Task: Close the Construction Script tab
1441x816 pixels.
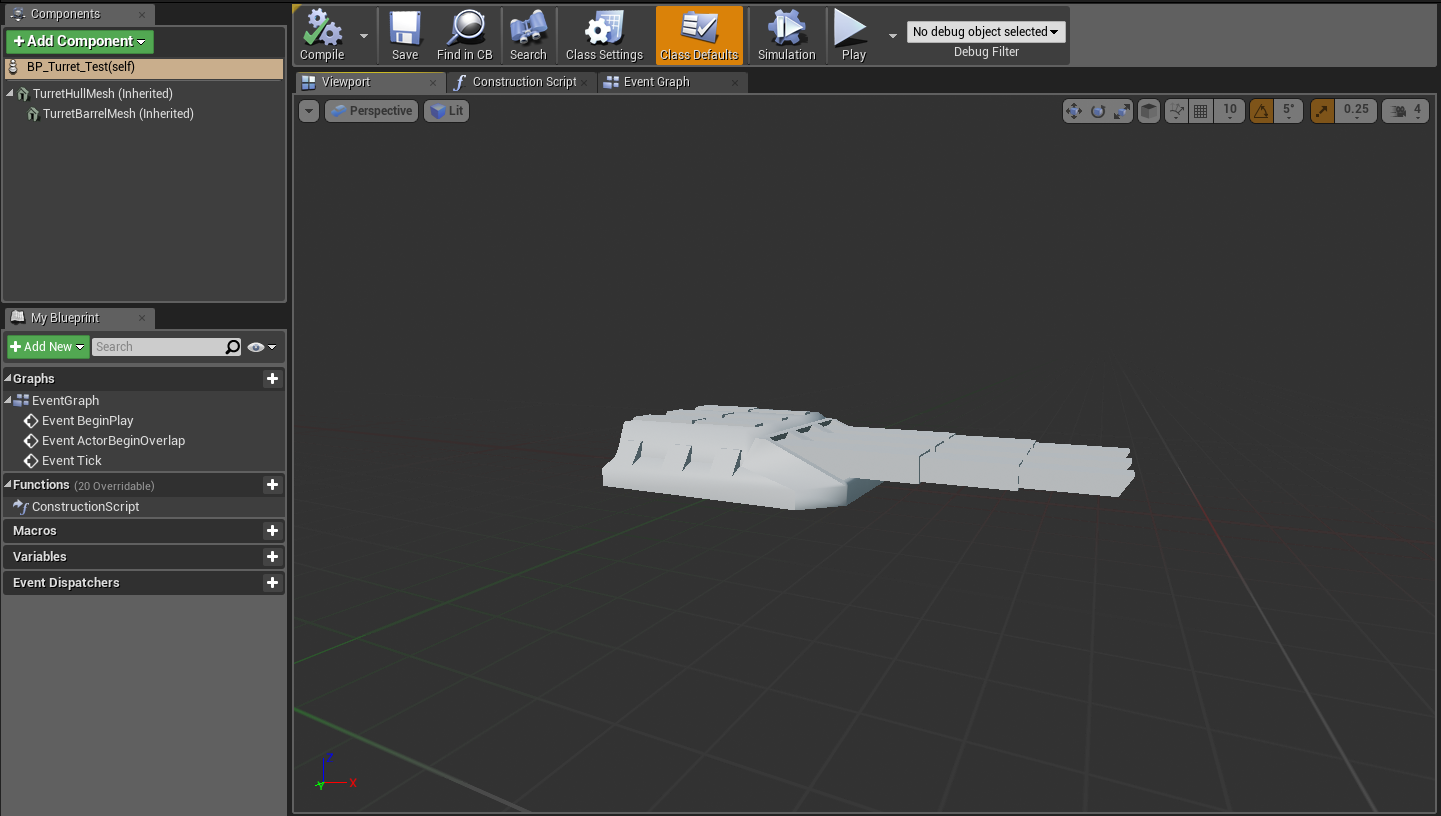Action: [x=584, y=82]
